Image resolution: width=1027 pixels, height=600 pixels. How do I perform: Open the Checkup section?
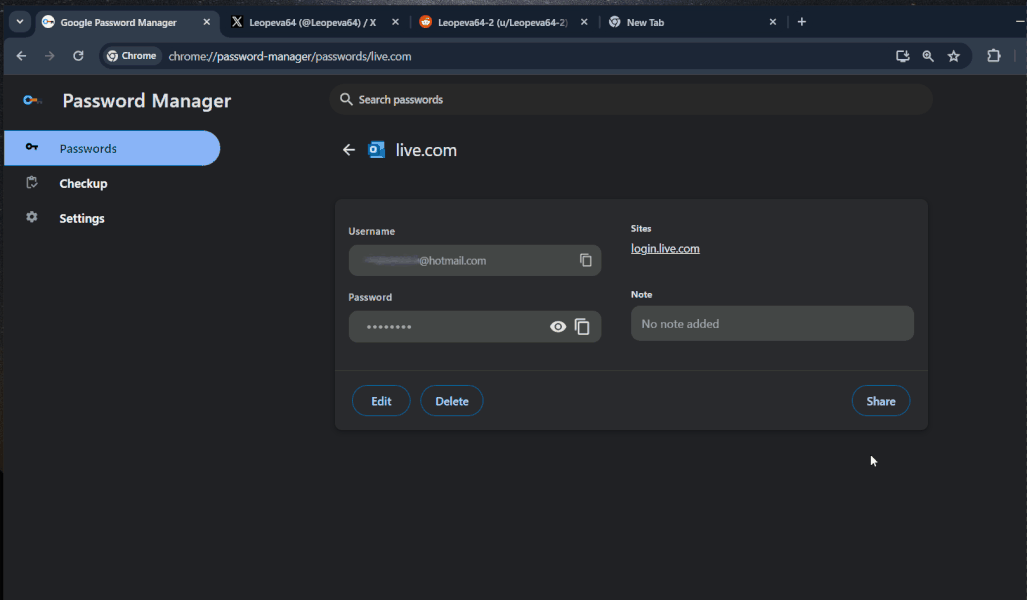click(x=82, y=183)
